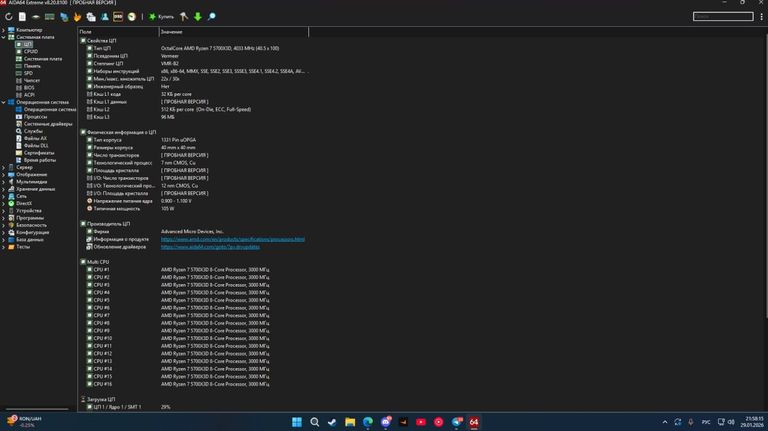Expand the Сеть tree node

click(x=4, y=196)
